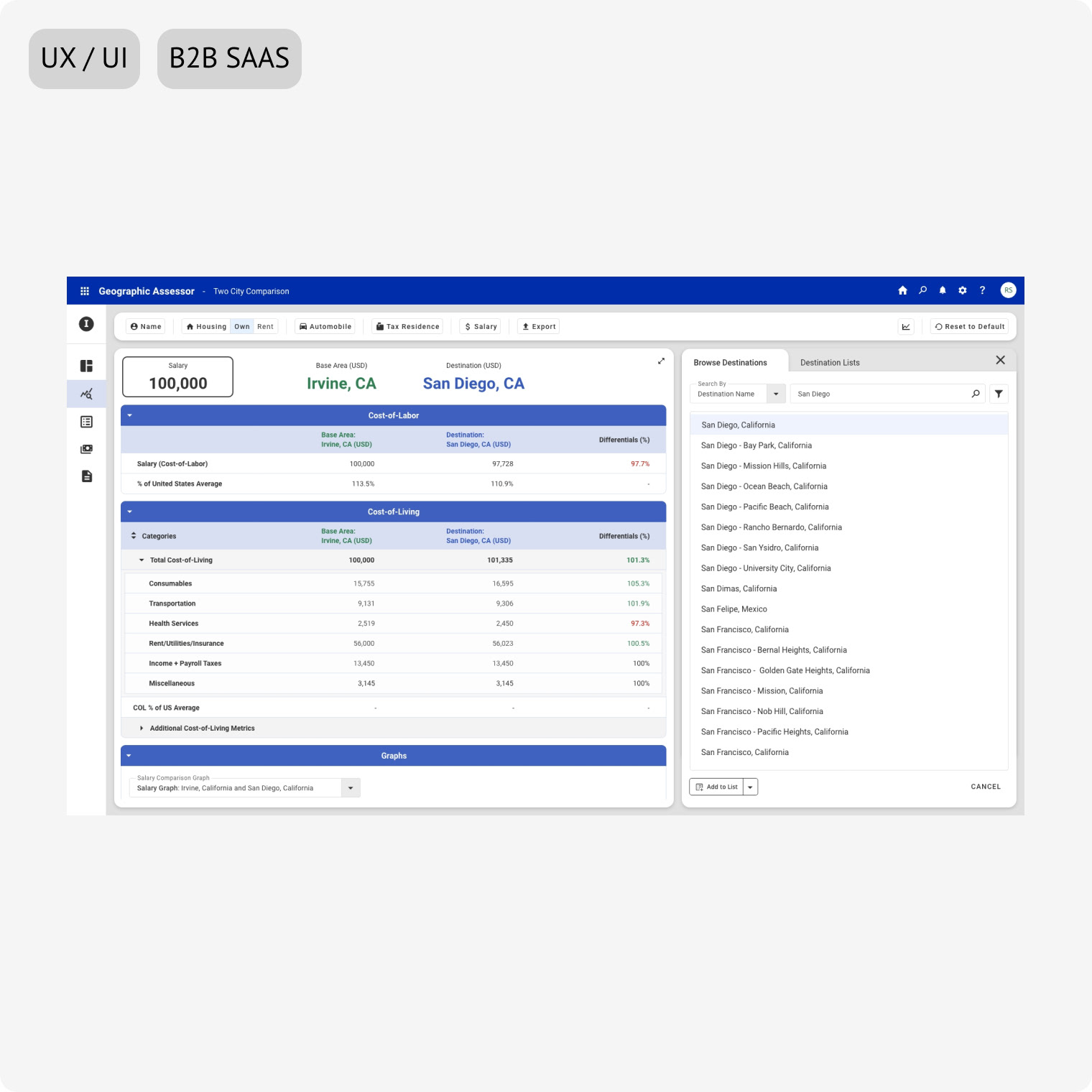
Task: Collapse the Cost-of-Labor section
Action: [x=130, y=415]
